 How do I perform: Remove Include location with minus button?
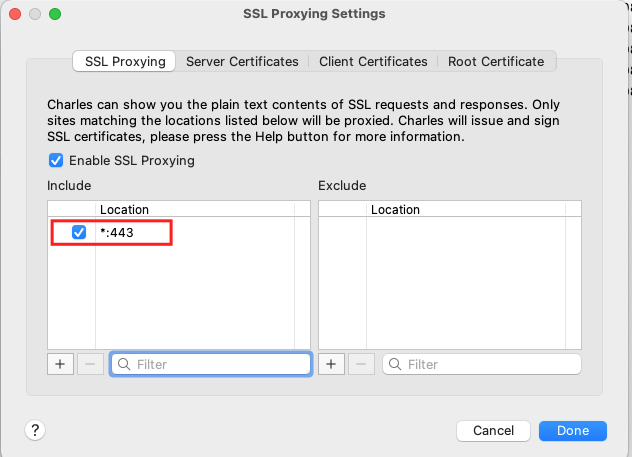90,364
